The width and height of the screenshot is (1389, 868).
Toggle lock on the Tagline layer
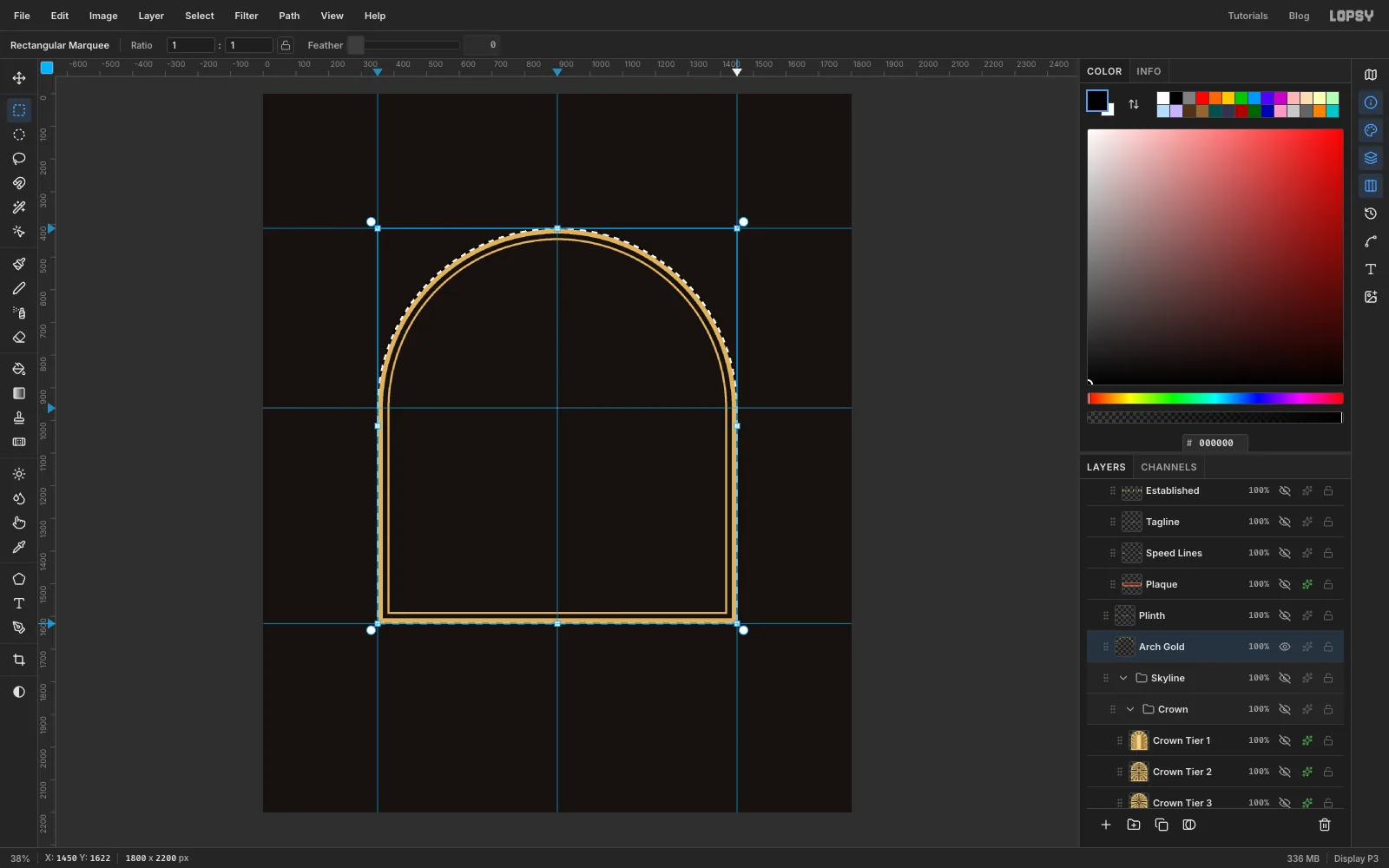pos(1328,522)
